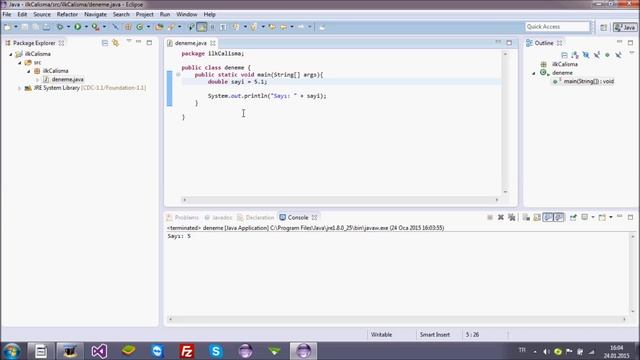Open the Navigate menu
The image size is (640, 360).
95,14
